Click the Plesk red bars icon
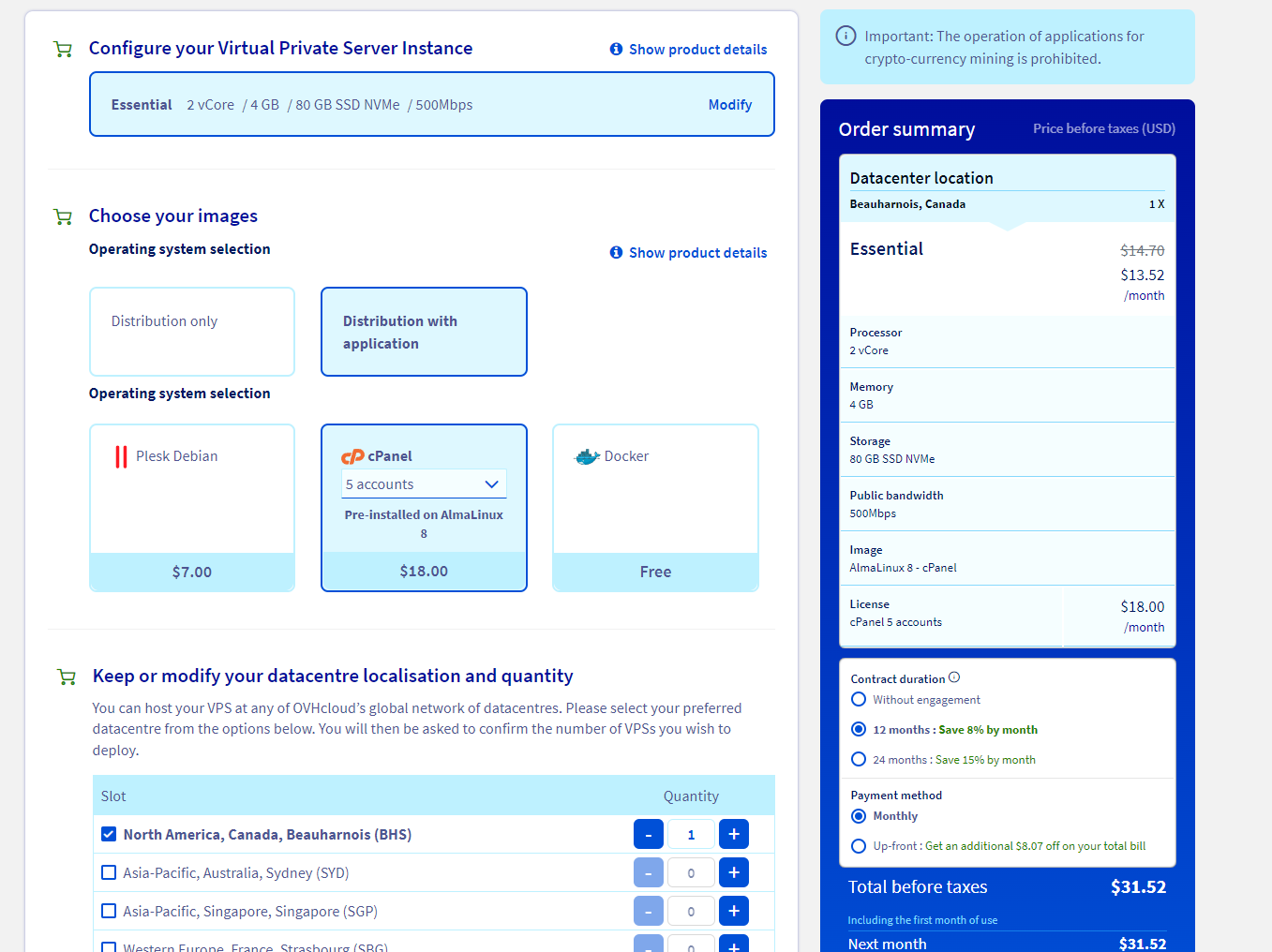Screen dimensions: 1272x952 click(x=121, y=456)
